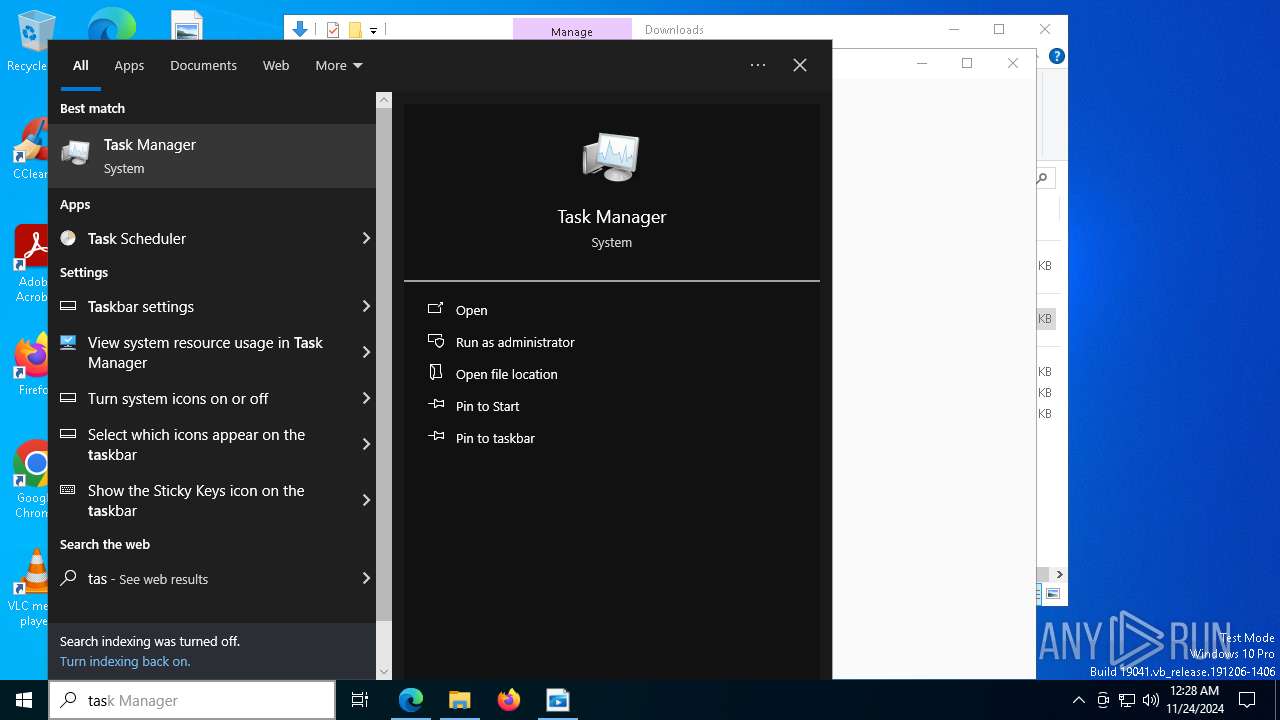The width and height of the screenshot is (1280, 720).
Task: Click the Task Manager title in preview
Action: click(x=611, y=217)
